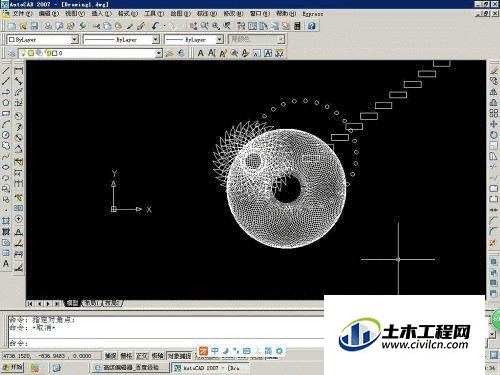
Task: Activate the Zoom Realtime tool
Action: pyautogui.click(x=204, y=26)
